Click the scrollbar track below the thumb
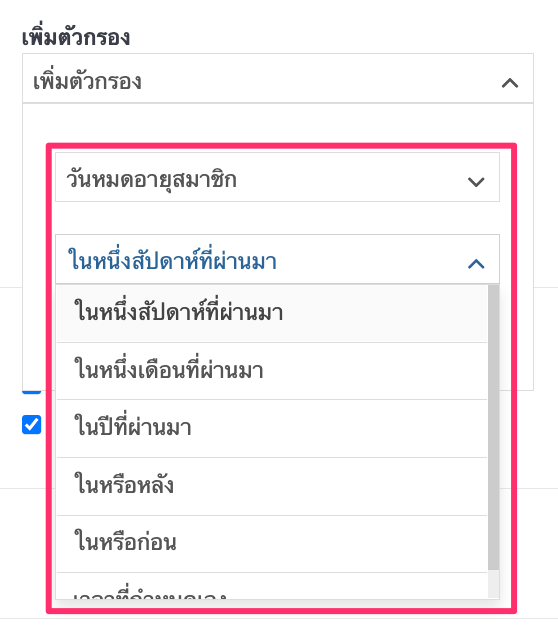Image resolution: width=558 pixels, height=636 pixels. [494, 584]
